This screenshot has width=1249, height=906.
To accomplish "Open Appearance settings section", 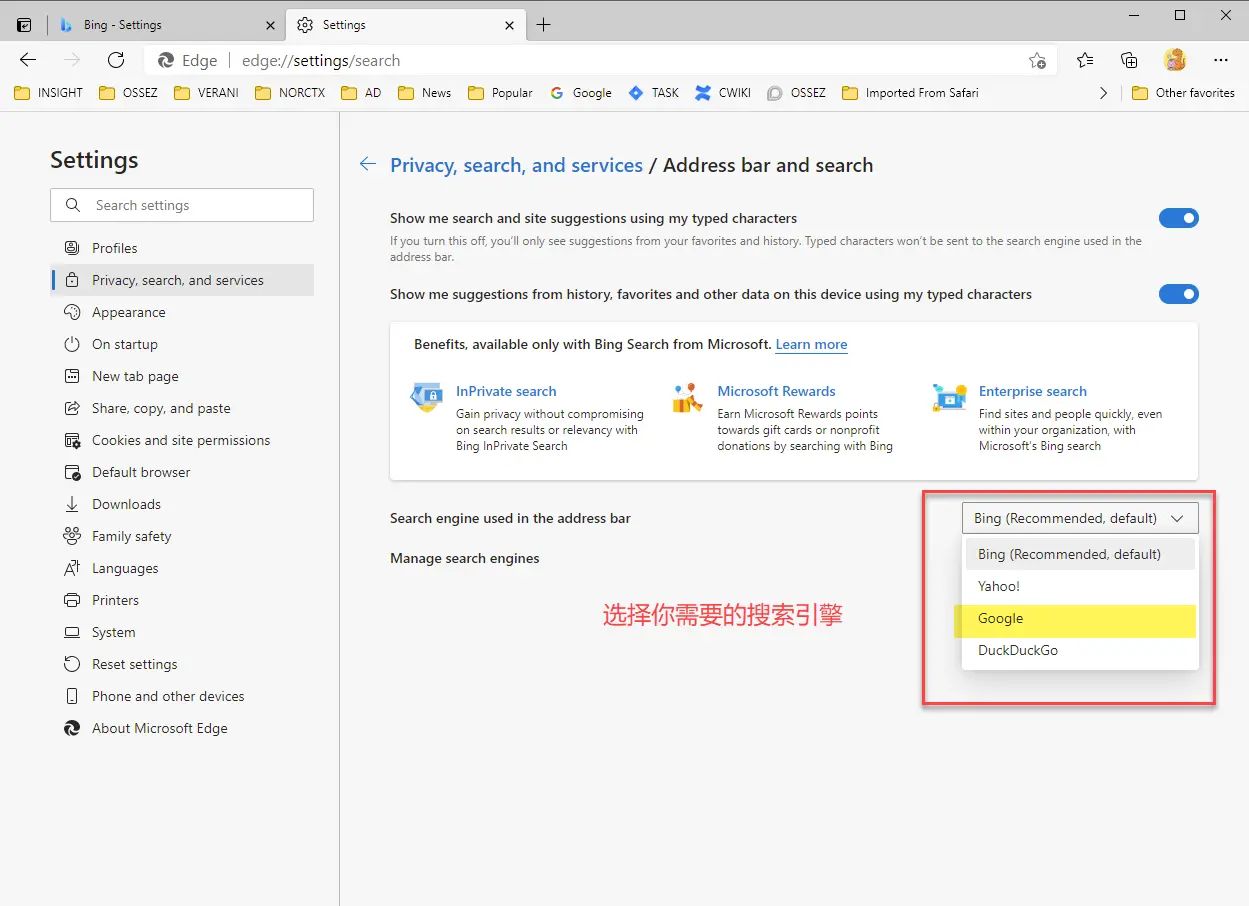I will [x=182, y=312].
